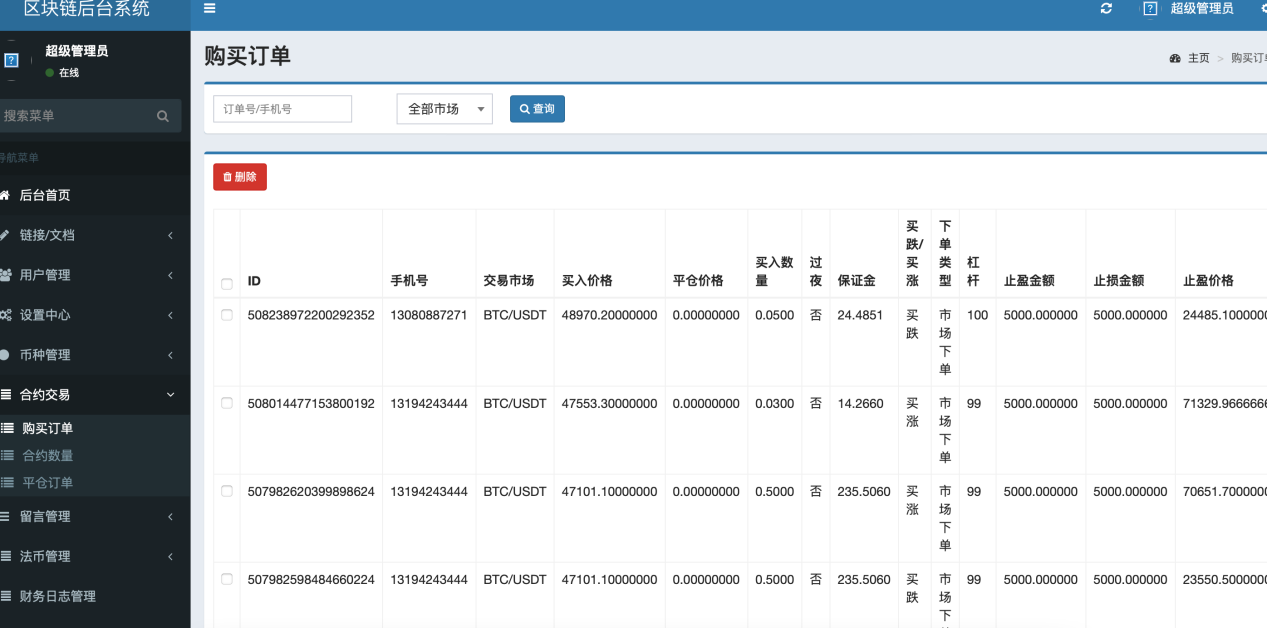Click the search magnifier in the sidebar search box
Screen dimensions: 1267x628
pyautogui.click(x=162, y=116)
